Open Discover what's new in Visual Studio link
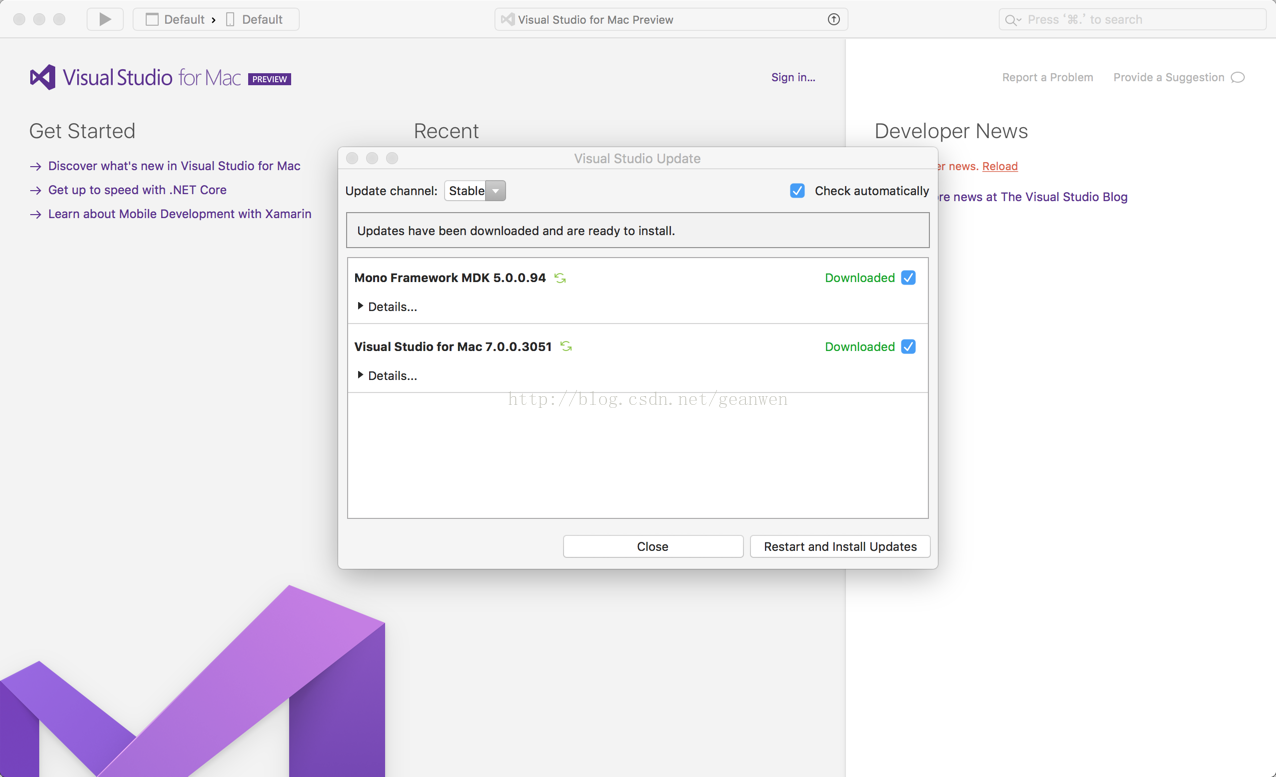 coord(174,166)
